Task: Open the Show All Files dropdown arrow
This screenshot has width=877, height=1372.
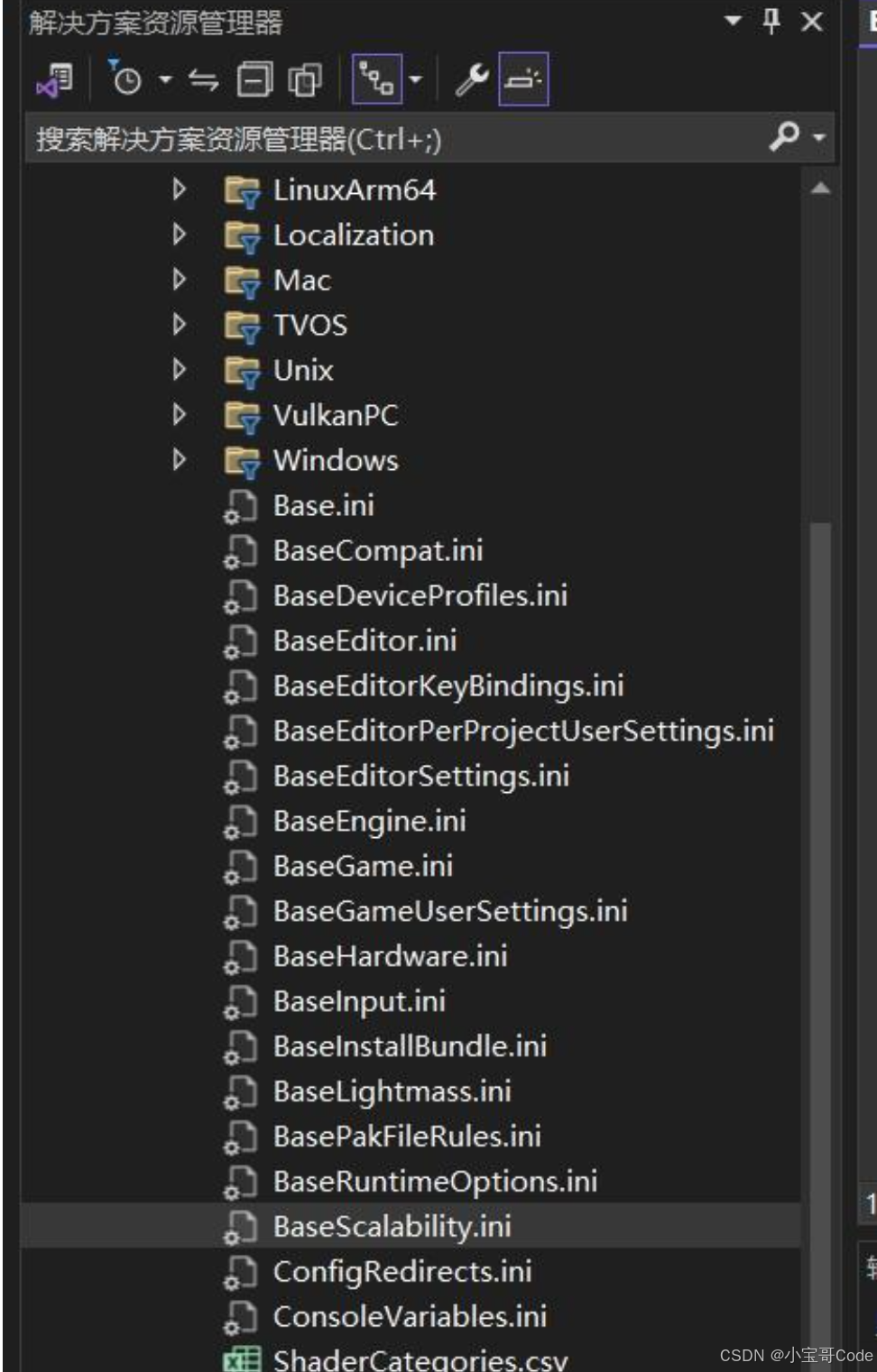Action: pos(415,79)
